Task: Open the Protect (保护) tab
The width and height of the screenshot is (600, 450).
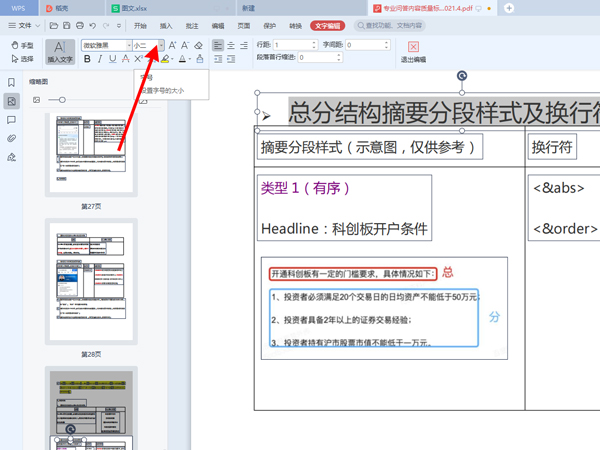Action: pyautogui.click(x=269, y=24)
